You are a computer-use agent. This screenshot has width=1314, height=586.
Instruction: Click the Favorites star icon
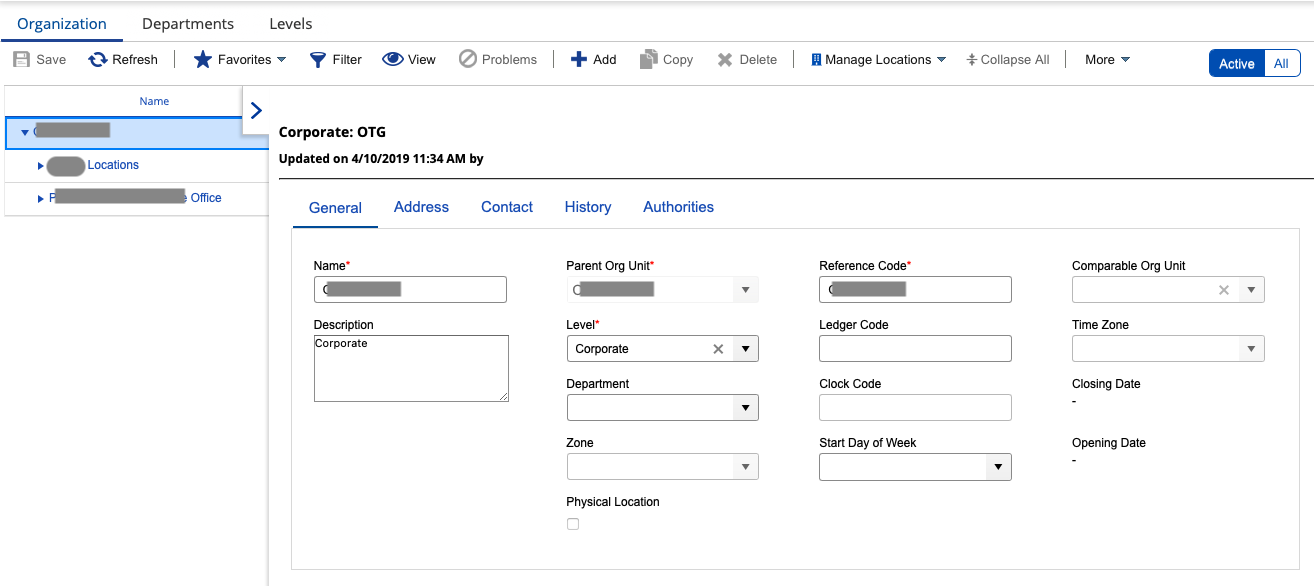tap(203, 60)
